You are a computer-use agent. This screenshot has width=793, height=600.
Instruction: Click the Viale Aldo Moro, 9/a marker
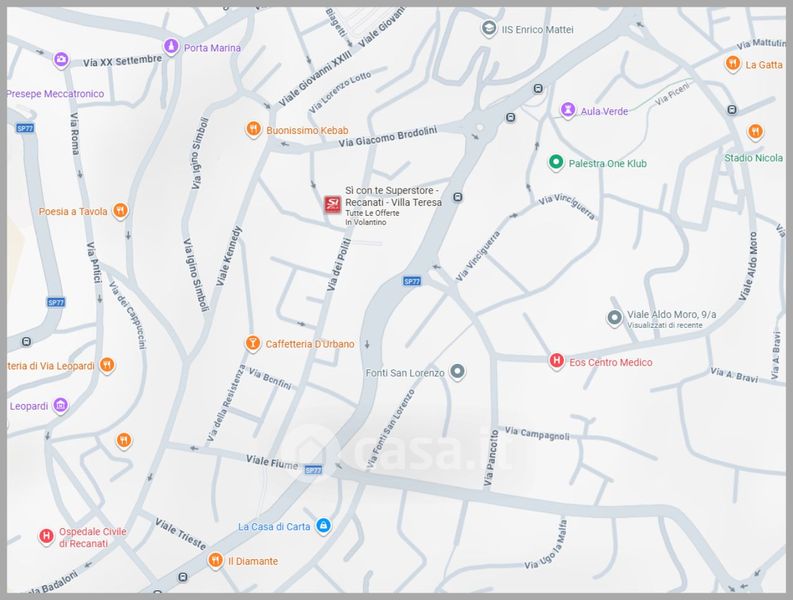coord(614,318)
